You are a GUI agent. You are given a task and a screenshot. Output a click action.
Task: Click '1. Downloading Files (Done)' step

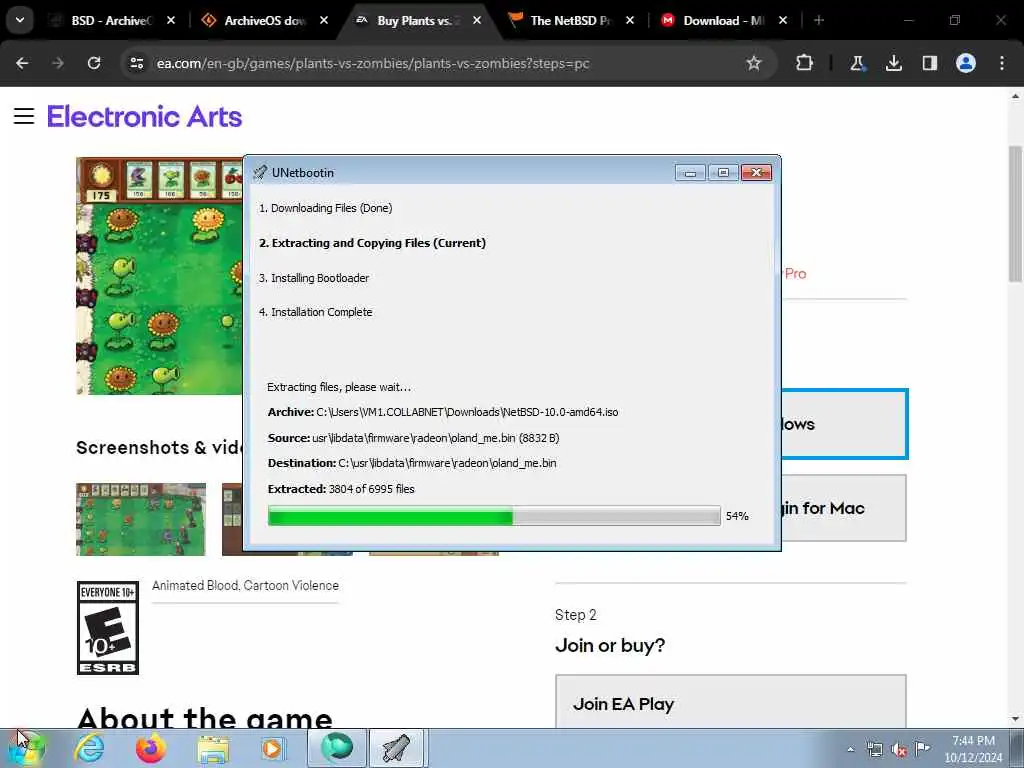coord(325,208)
